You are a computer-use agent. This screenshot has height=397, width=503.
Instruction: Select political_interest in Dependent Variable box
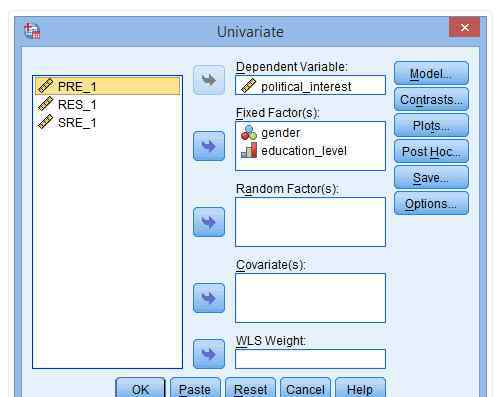tap(310, 85)
